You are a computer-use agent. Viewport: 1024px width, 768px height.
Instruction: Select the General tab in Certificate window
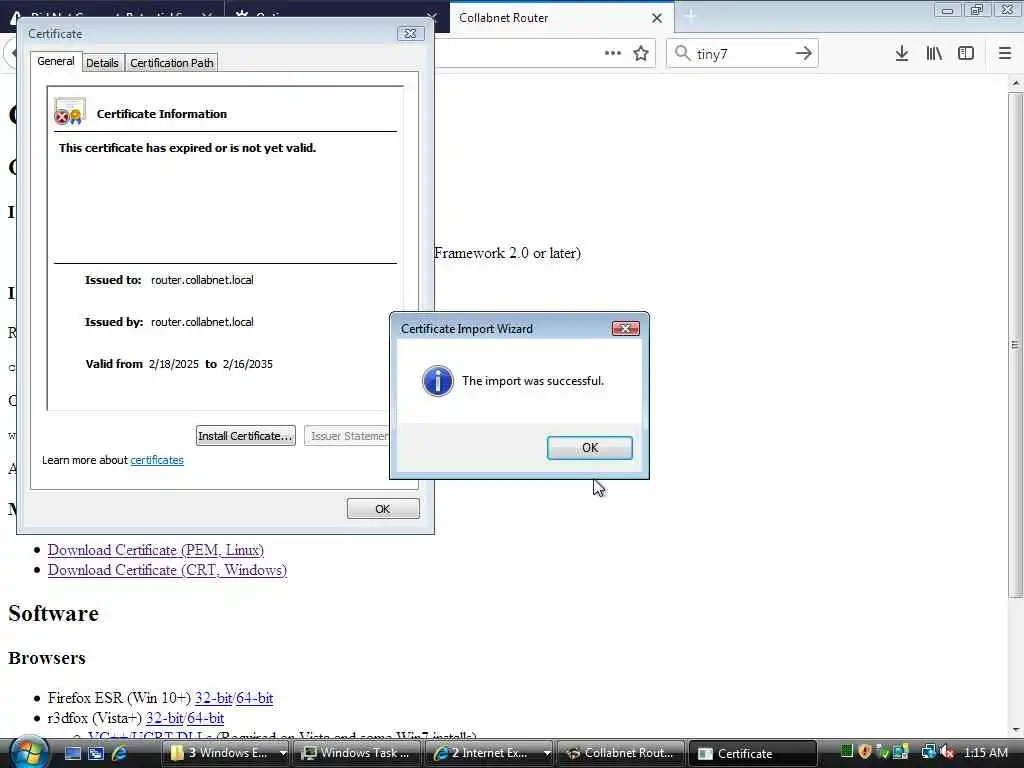[x=56, y=61]
